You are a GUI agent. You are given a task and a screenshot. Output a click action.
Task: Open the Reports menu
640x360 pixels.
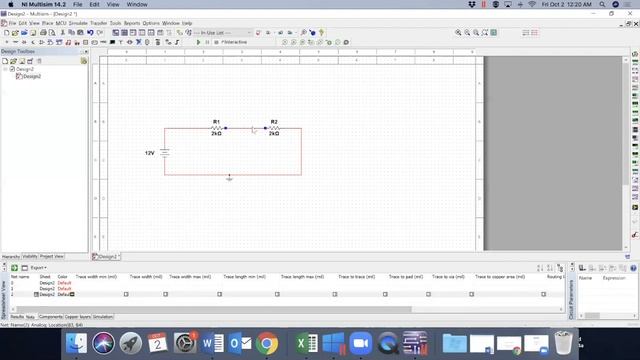click(132, 23)
